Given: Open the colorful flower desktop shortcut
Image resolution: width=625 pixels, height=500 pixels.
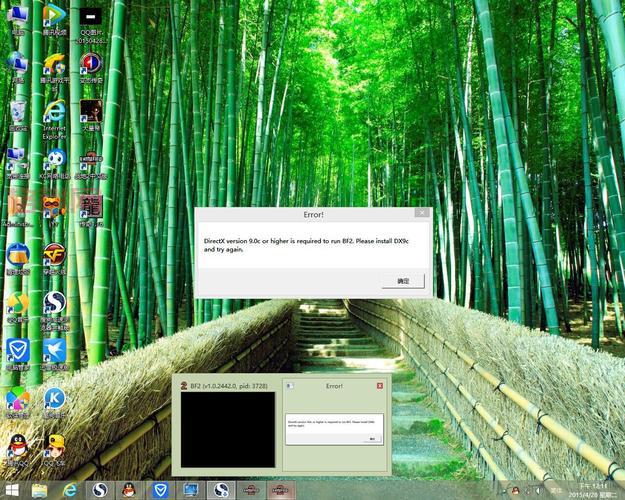Looking at the screenshot, I should coord(18,403).
